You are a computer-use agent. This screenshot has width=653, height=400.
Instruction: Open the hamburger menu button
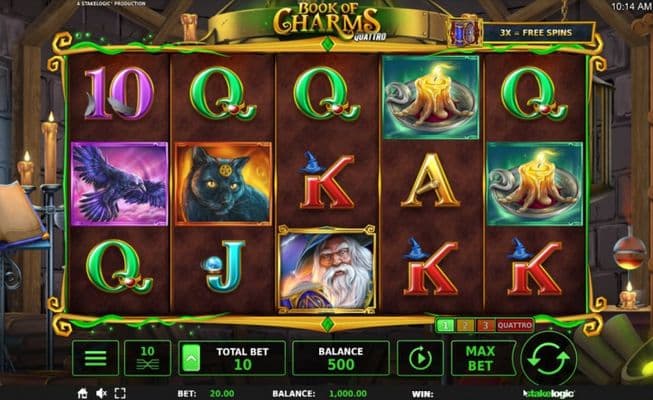coord(95,358)
